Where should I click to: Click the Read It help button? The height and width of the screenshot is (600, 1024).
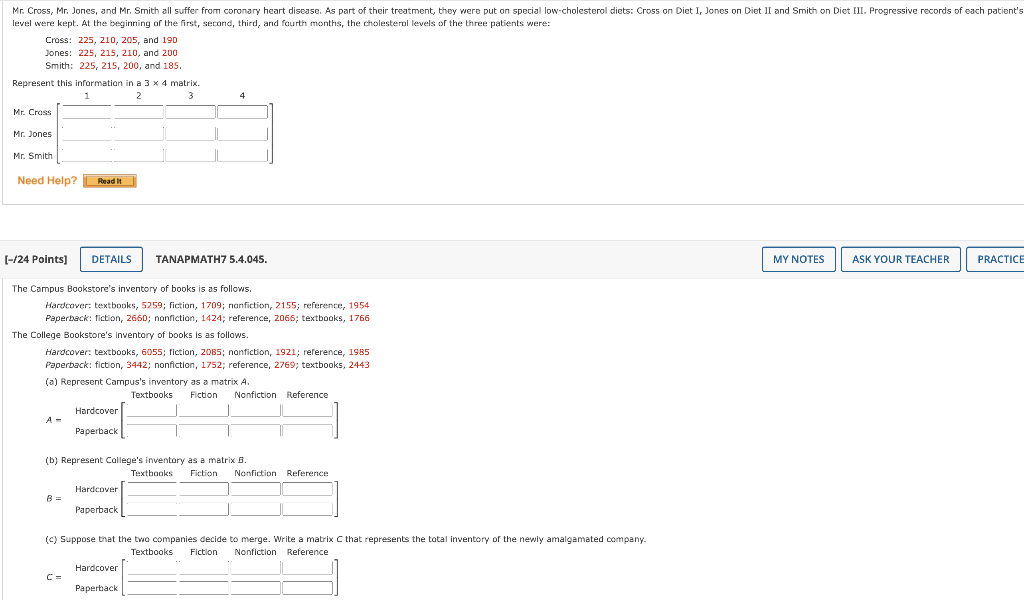[x=110, y=181]
